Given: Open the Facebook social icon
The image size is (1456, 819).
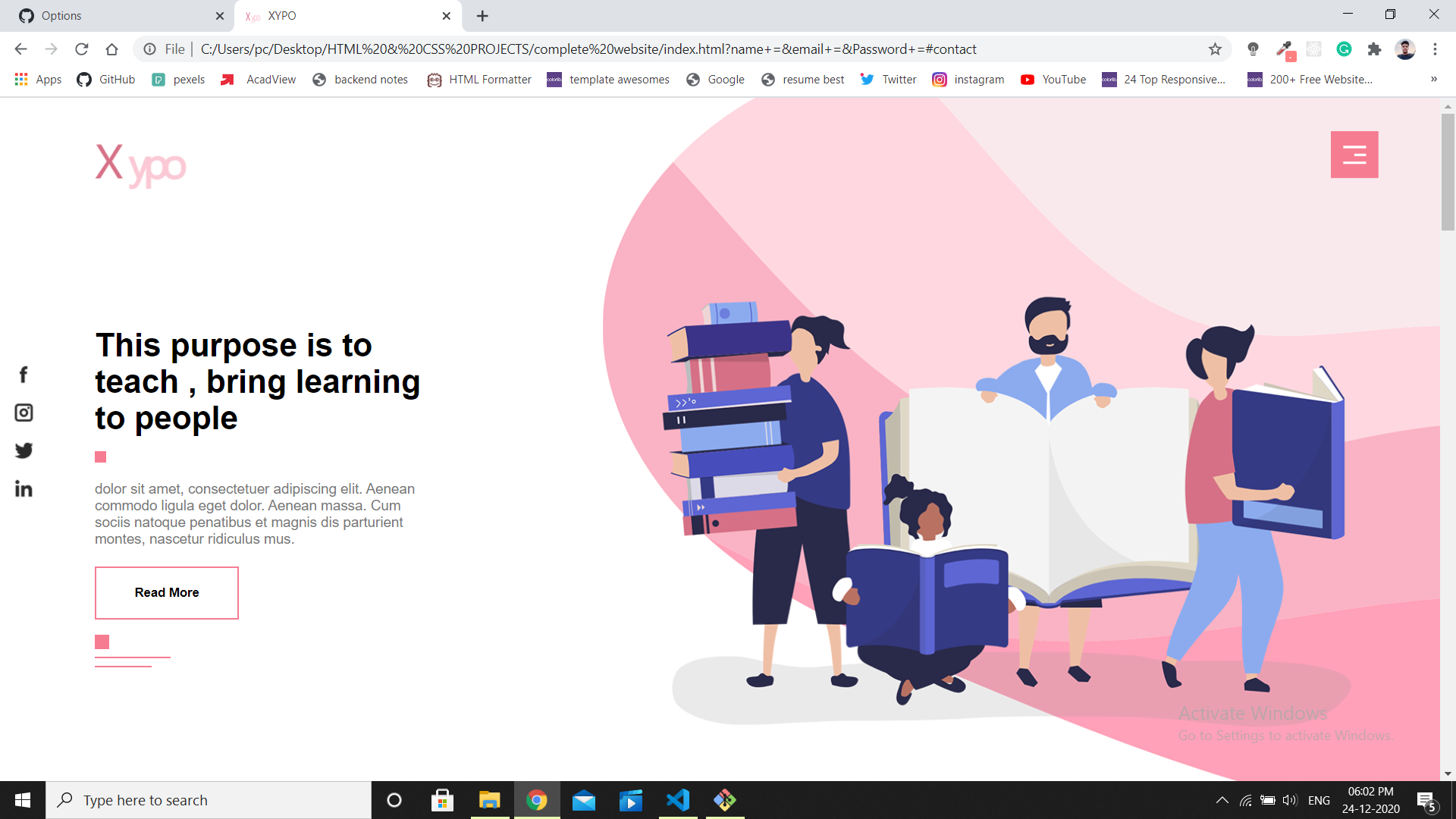Looking at the screenshot, I should pyautogui.click(x=24, y=375).
